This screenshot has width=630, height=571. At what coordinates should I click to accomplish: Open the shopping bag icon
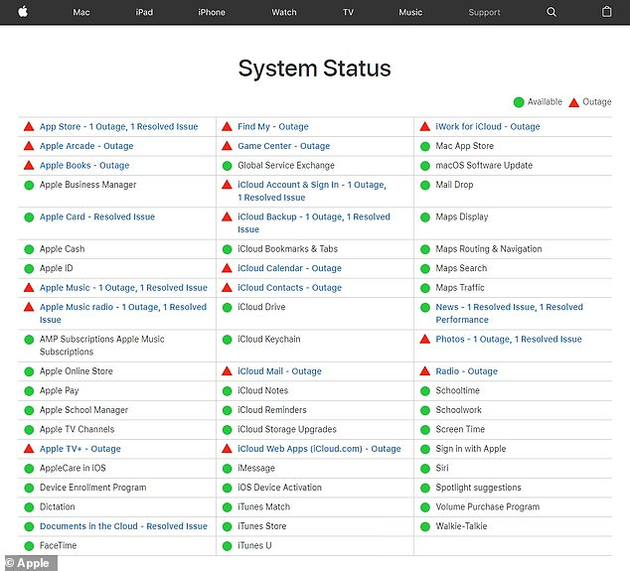[x=606, y=12]
